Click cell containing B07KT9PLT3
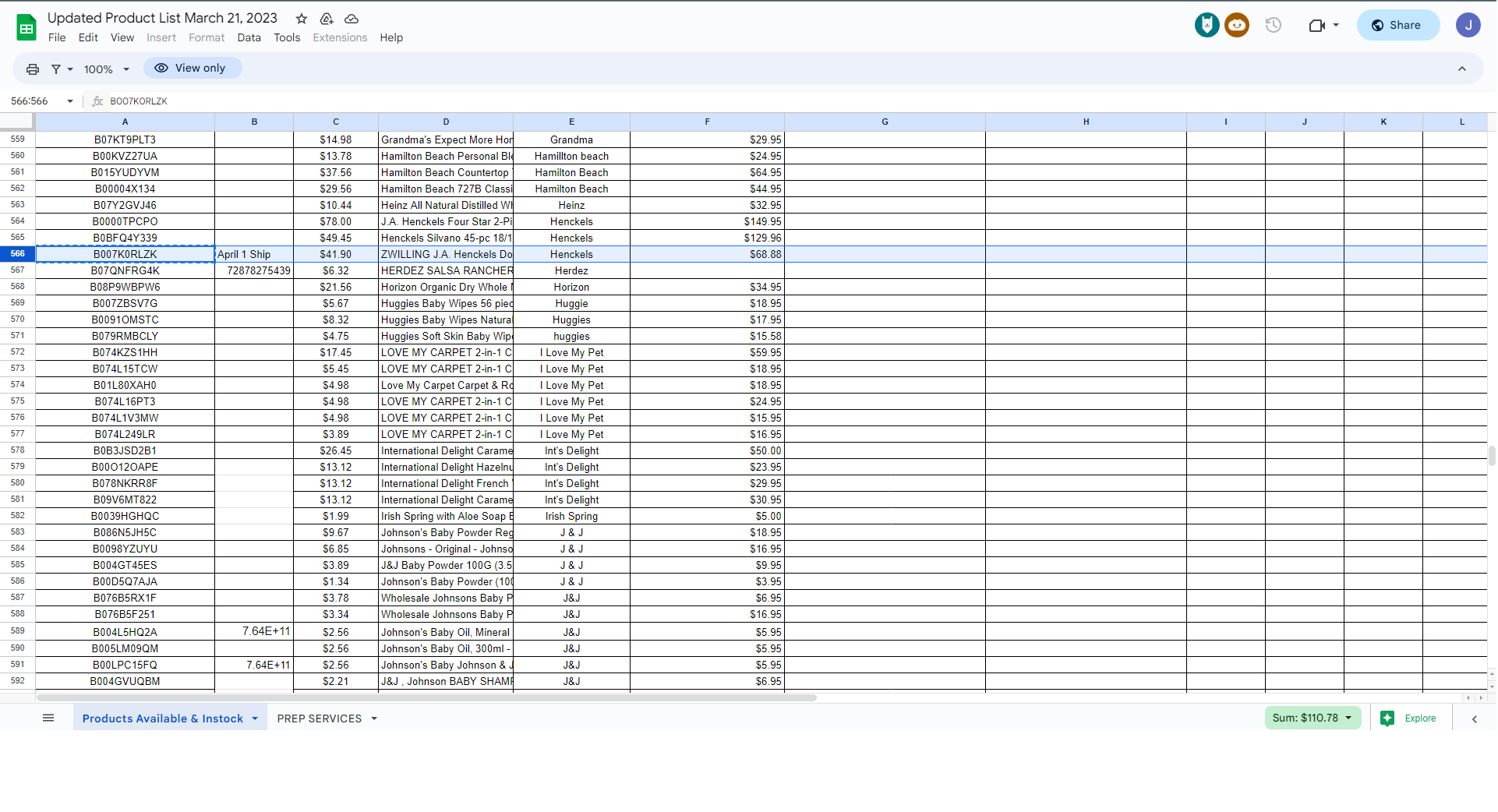This screenshot has height=812, width=1498. point(125,139)
